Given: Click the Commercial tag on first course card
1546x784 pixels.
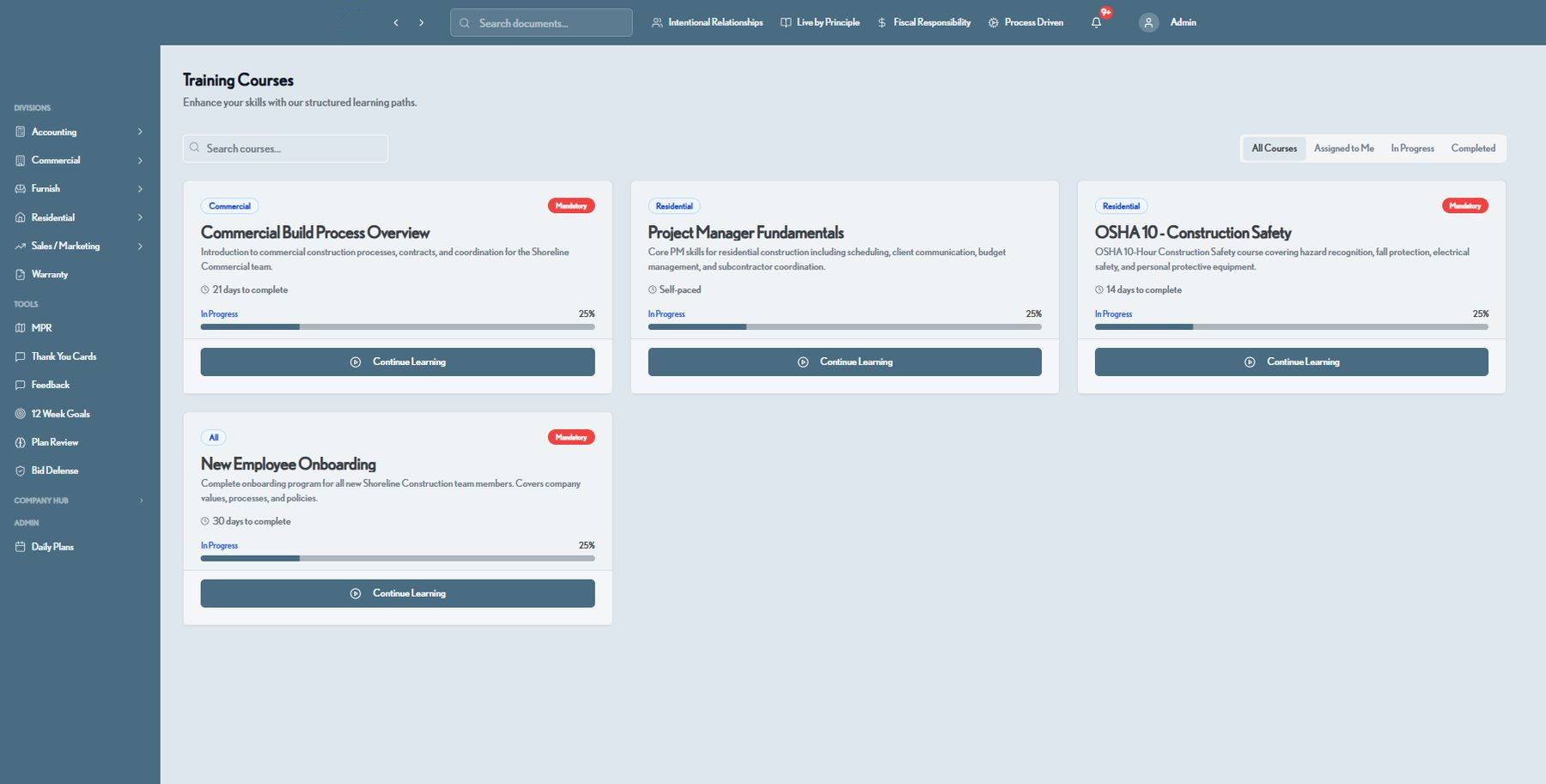Looking at the screenshot, I should pos(229,206).
